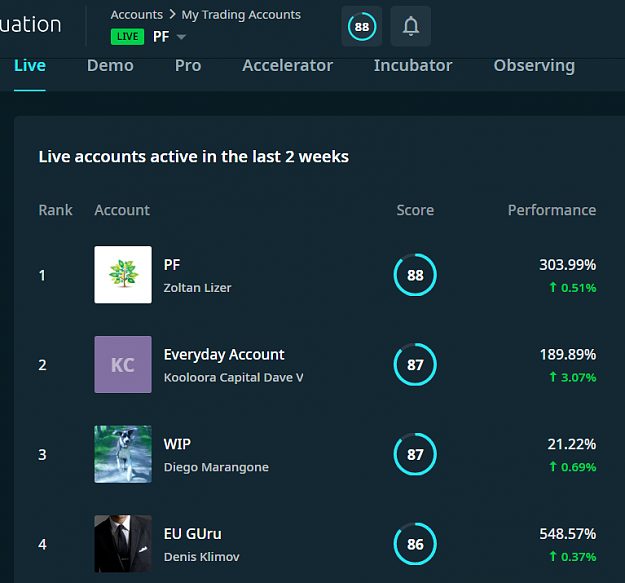
Task: Click owner name Zoltan Lizer
Action: click(x=197, y=288)
